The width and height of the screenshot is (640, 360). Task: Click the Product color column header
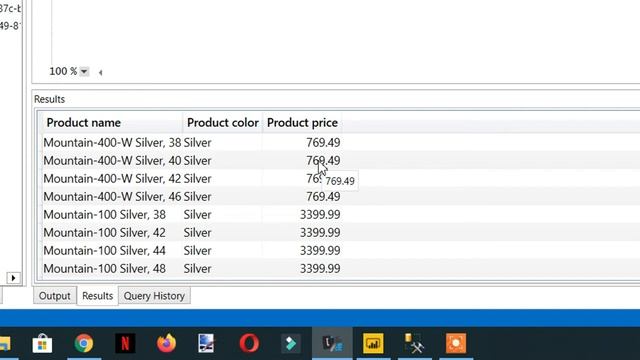click(x=222, y=122)
